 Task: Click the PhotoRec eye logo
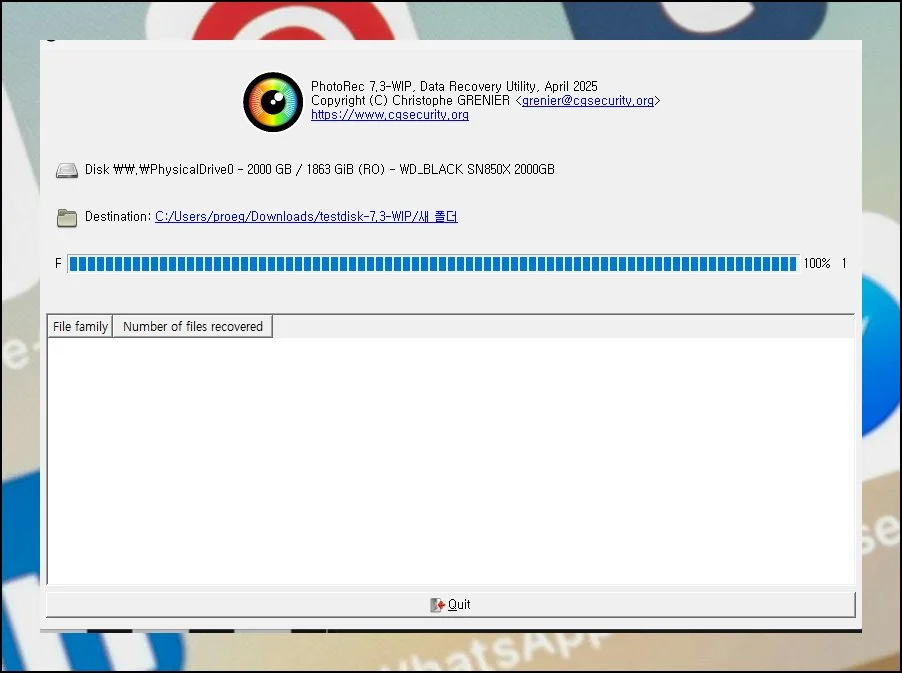point(273,102)
